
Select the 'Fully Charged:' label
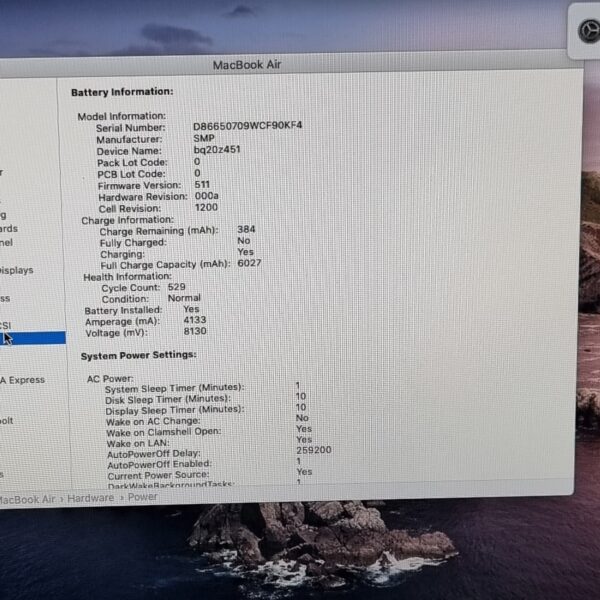tap(133, 243)
